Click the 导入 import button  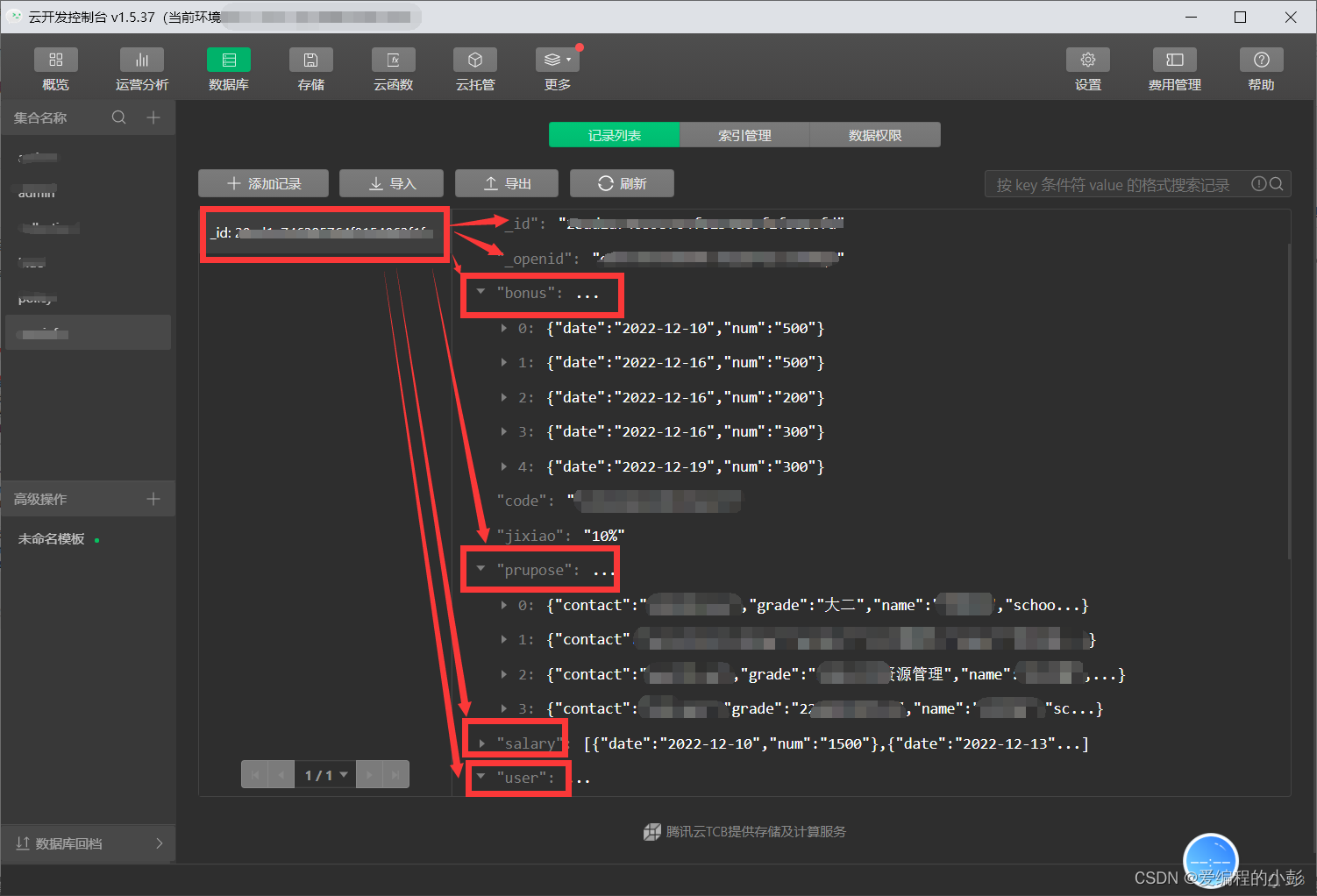[391, 183]
